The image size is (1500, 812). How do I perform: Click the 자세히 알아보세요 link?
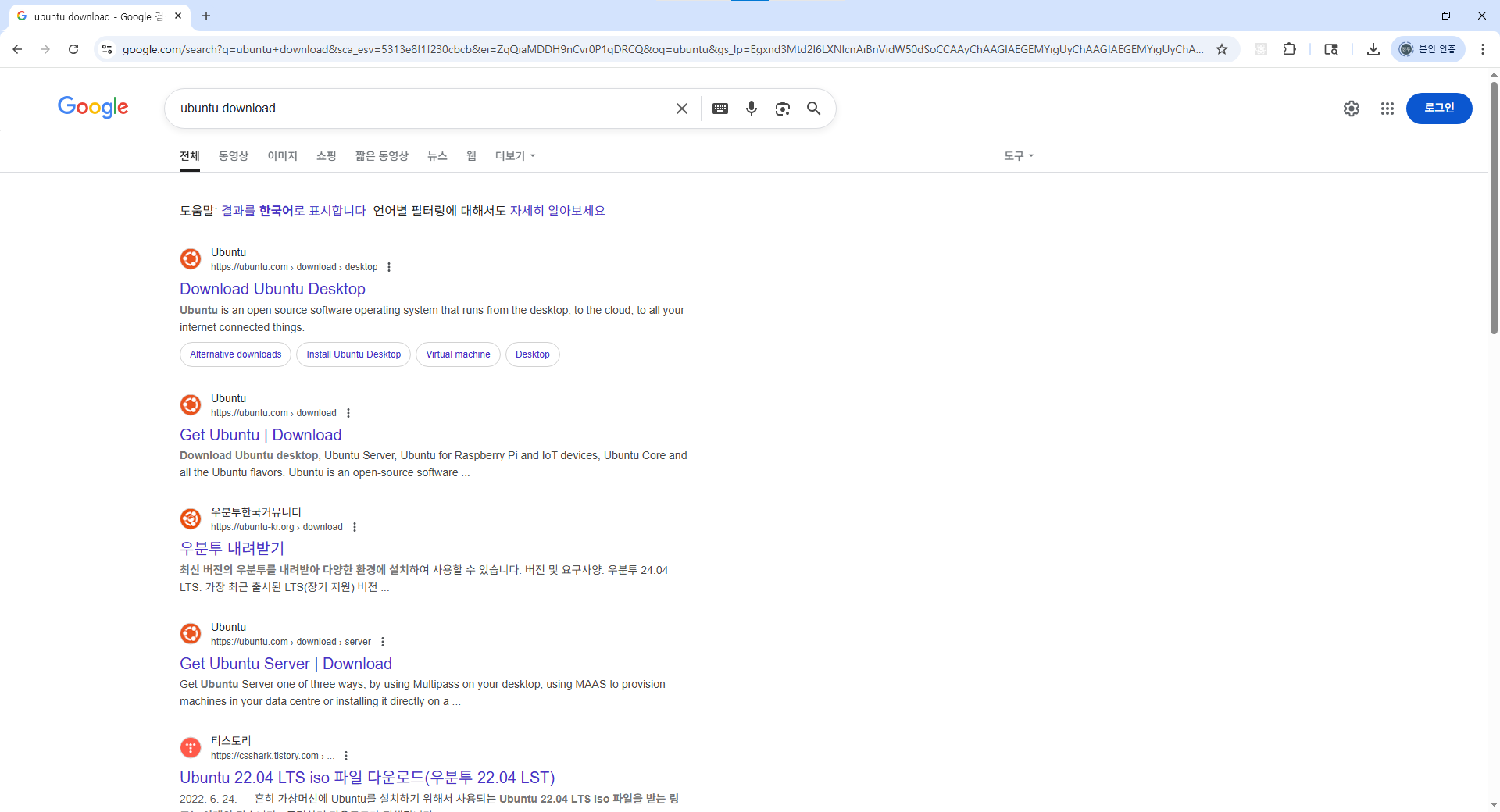[x=558, y=211]
